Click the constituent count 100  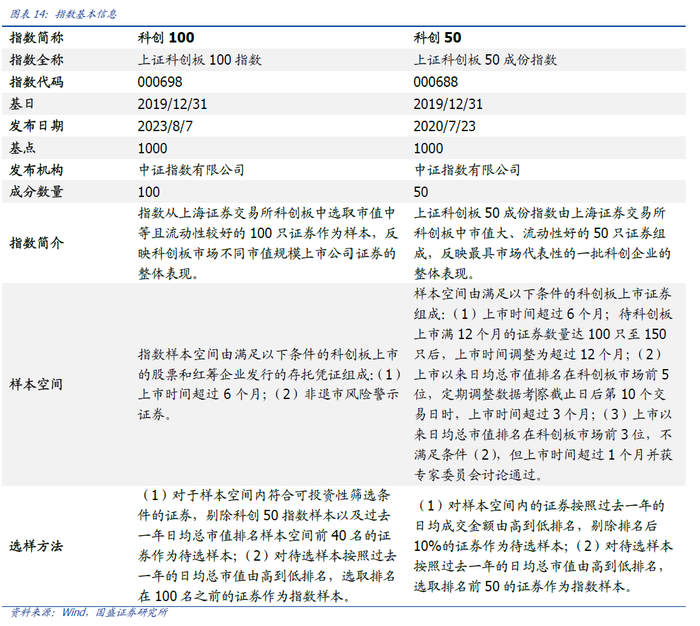point(149,192)
